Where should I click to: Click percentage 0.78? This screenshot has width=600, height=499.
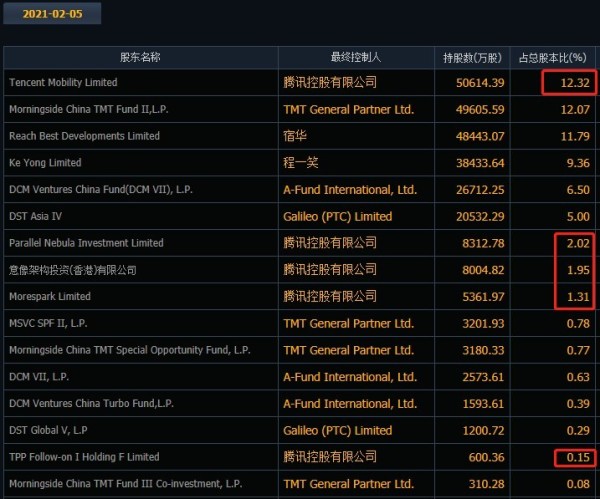[x=578, y=324]
